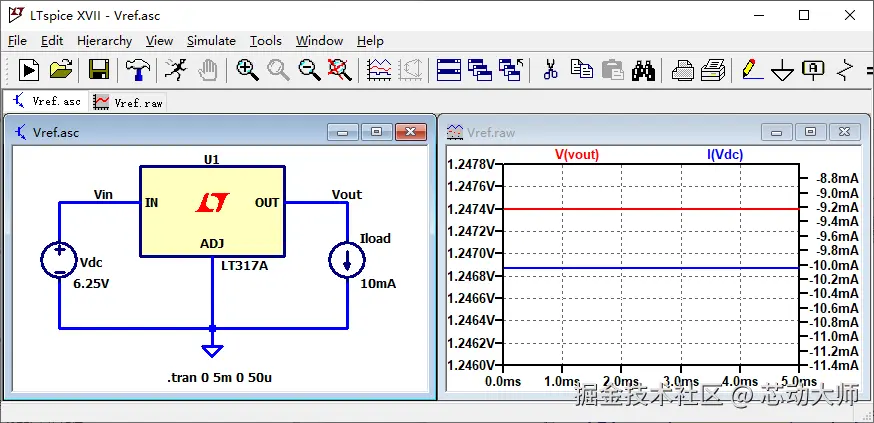Screen dimensions: 874x423
Task: Open the File menu
Action: click(17, 41)
